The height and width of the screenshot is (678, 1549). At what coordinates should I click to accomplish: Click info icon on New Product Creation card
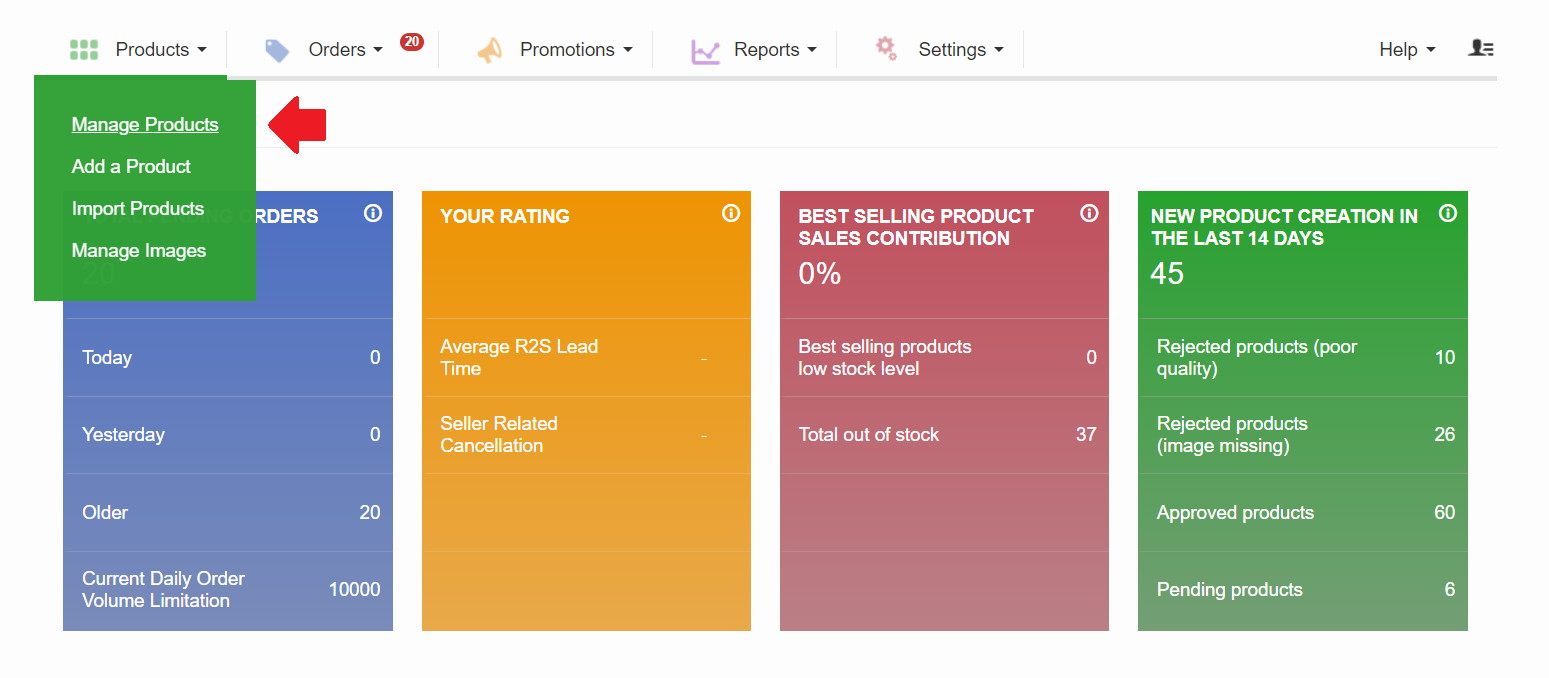point(1447,213)
